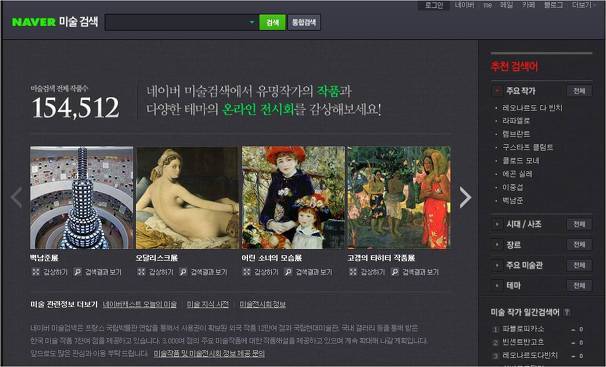Open the search box autocomplete dropdown arrow
Screen dimensions: 606x367
point(252,22)
